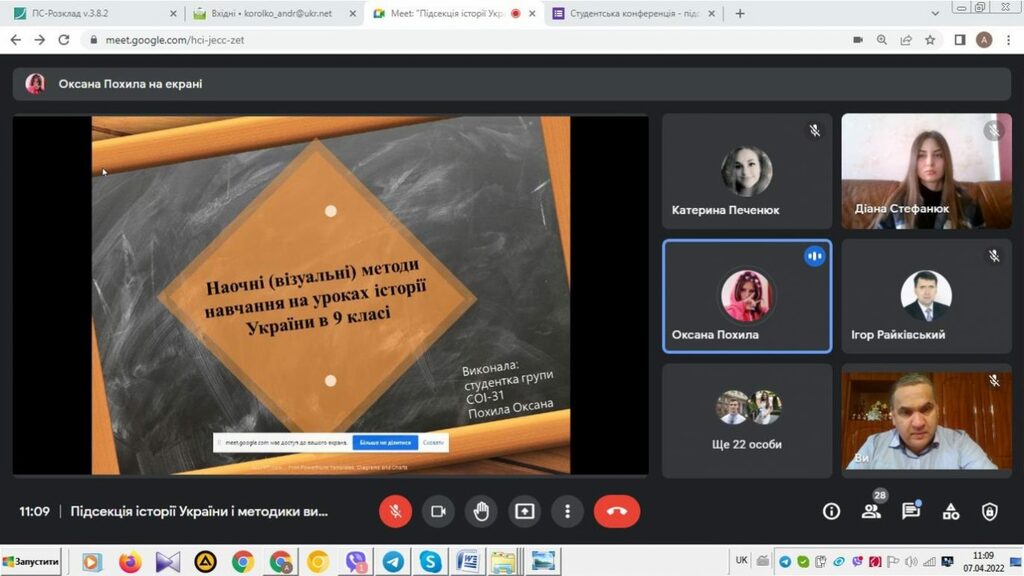Open the Chrome profile avatar menu
The width and height of the screenshot is (1024, 576).
point(984,40)
